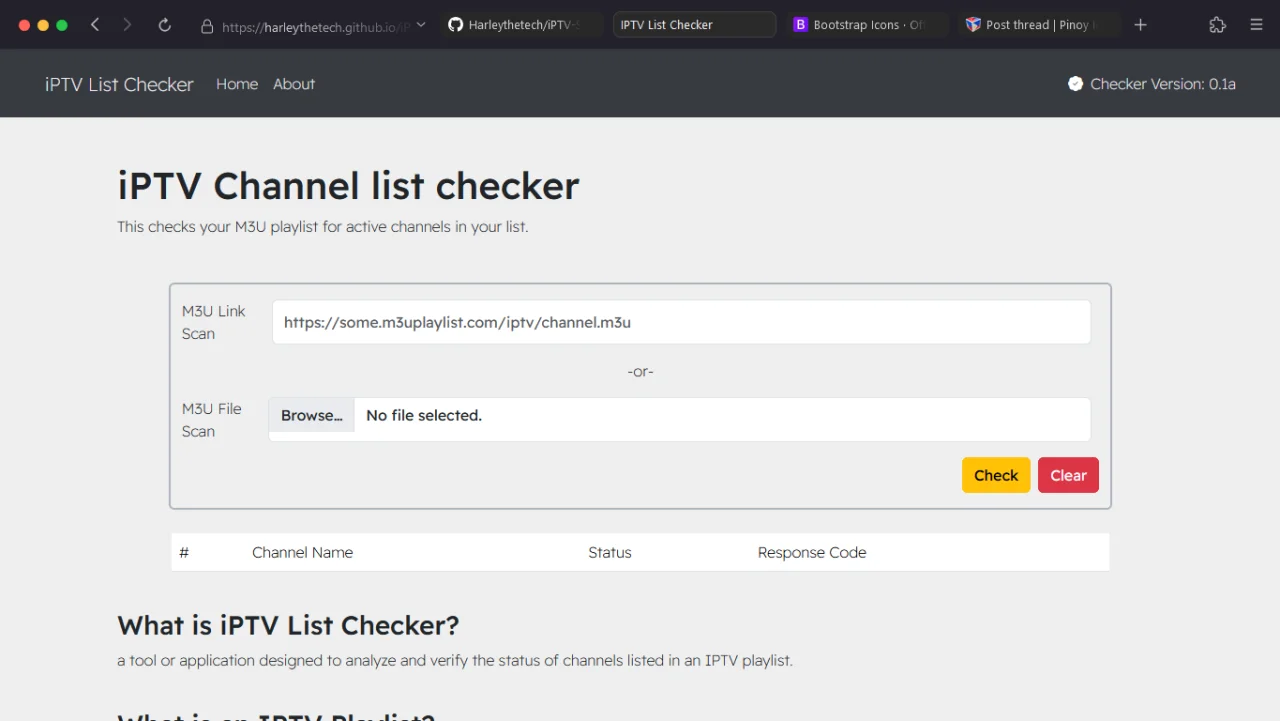This screenshot has height=721, width=1280.
Task: Click the Response Code column header
Action: pyautogui.click(x=812, y=552)
